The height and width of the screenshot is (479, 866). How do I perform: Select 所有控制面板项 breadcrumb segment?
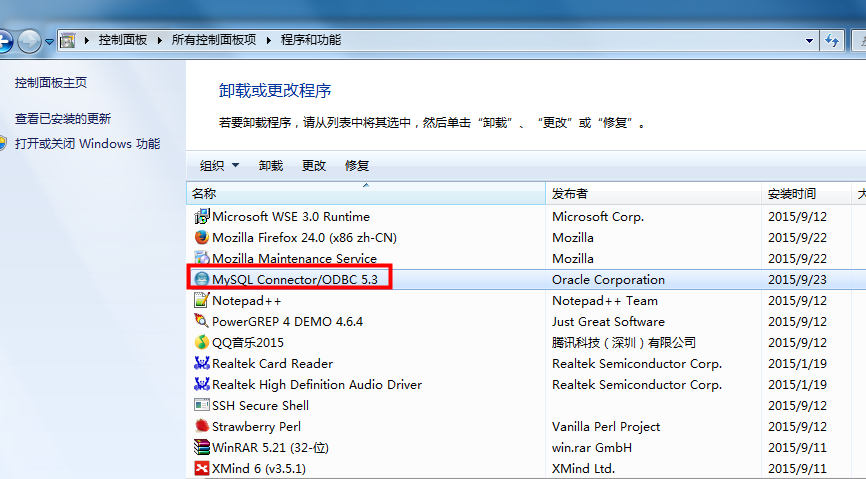point(214,40)
